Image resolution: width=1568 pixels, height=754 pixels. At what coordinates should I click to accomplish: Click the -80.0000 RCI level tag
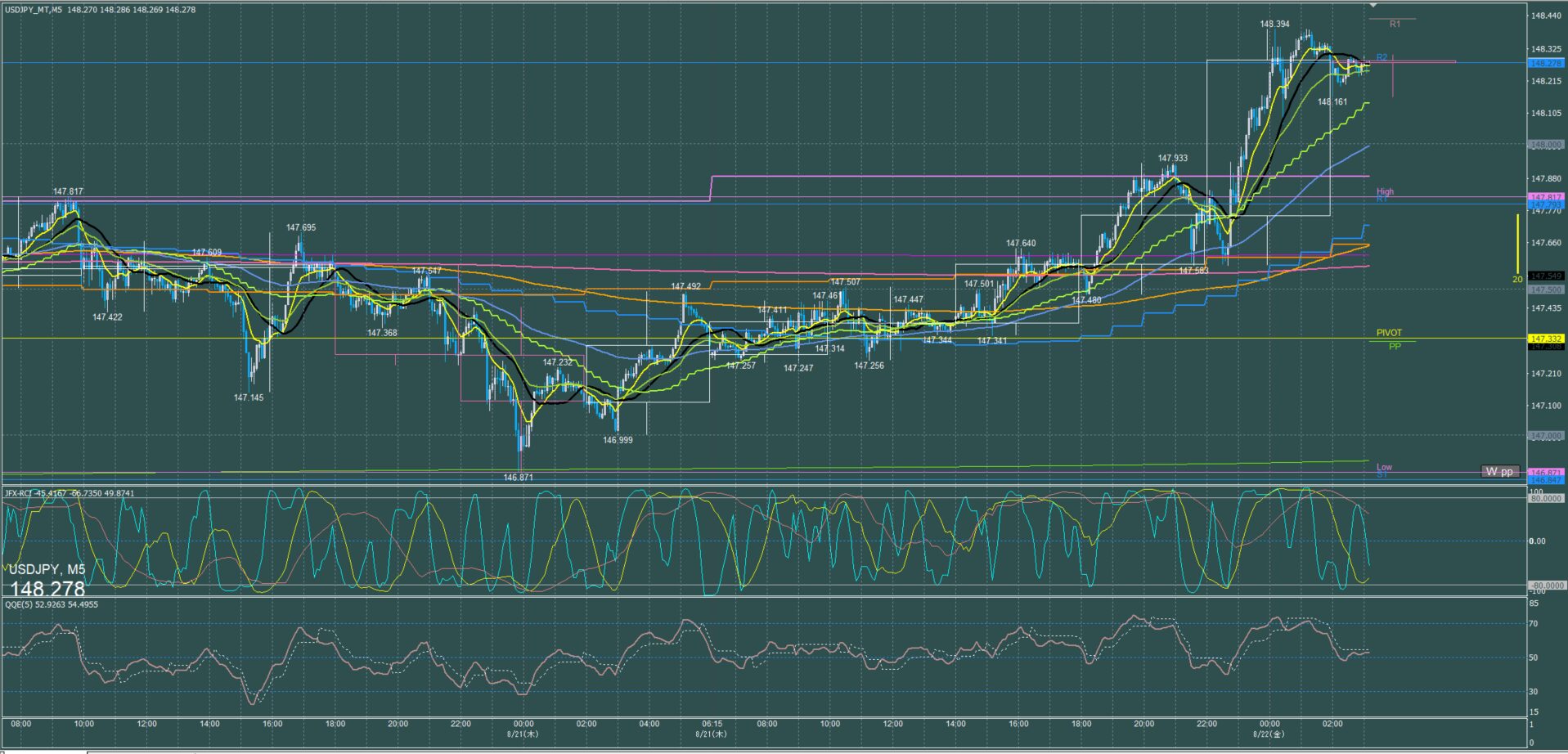[1545, 586]
